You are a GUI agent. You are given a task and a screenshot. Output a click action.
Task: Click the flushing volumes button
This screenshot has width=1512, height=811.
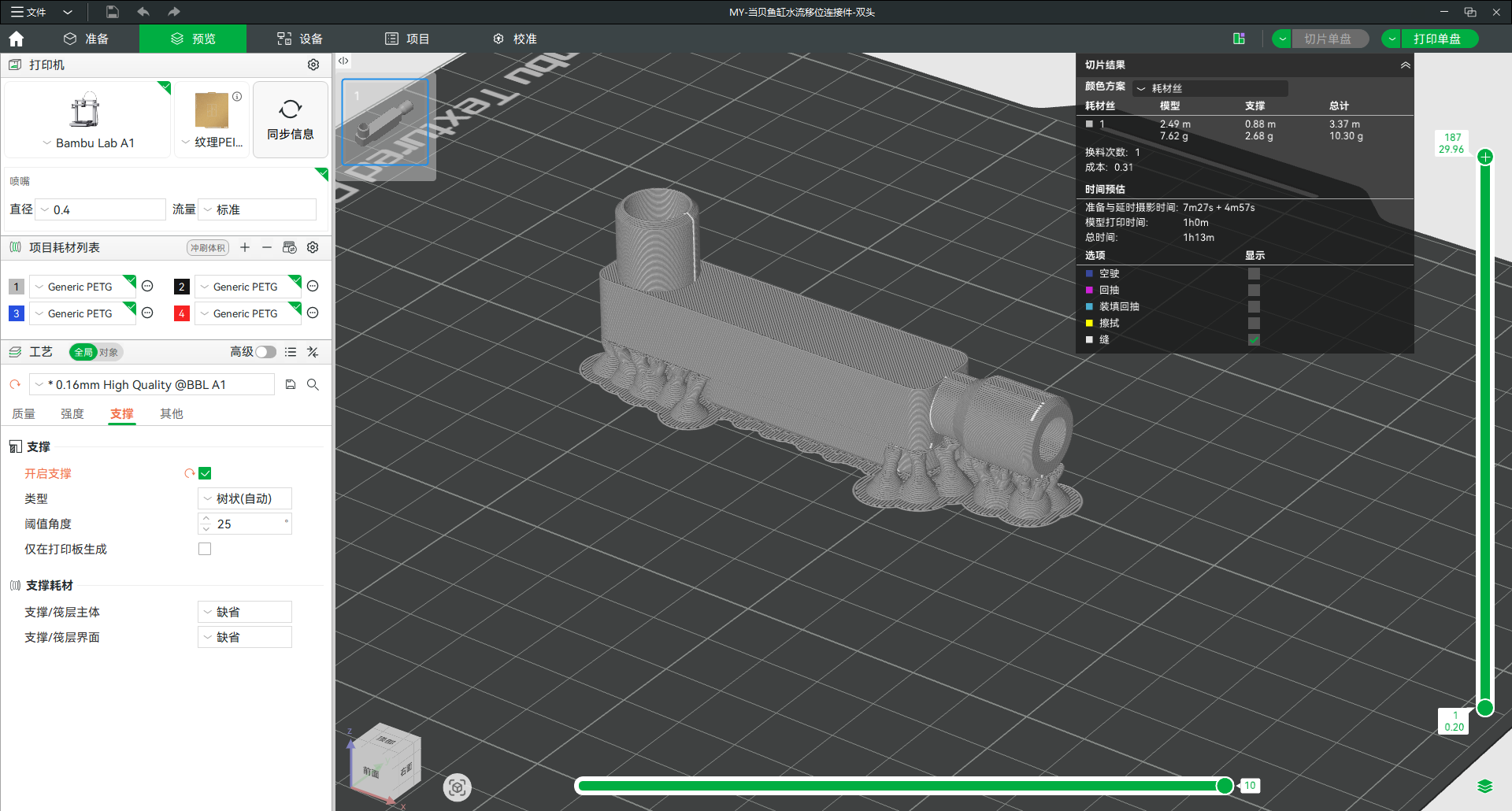click(x=208, y=247)
